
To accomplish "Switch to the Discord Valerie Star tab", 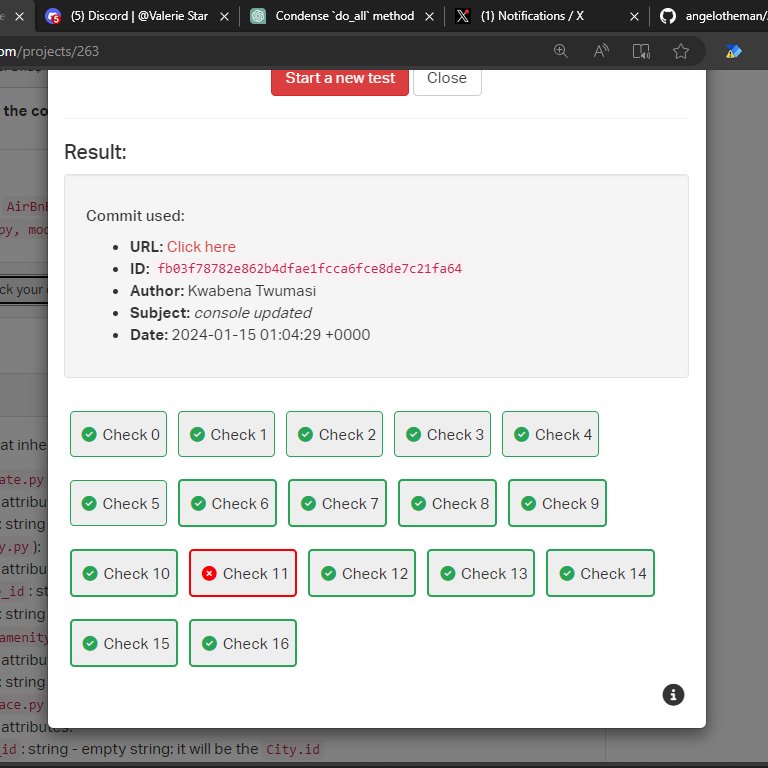I will point(137,16).
